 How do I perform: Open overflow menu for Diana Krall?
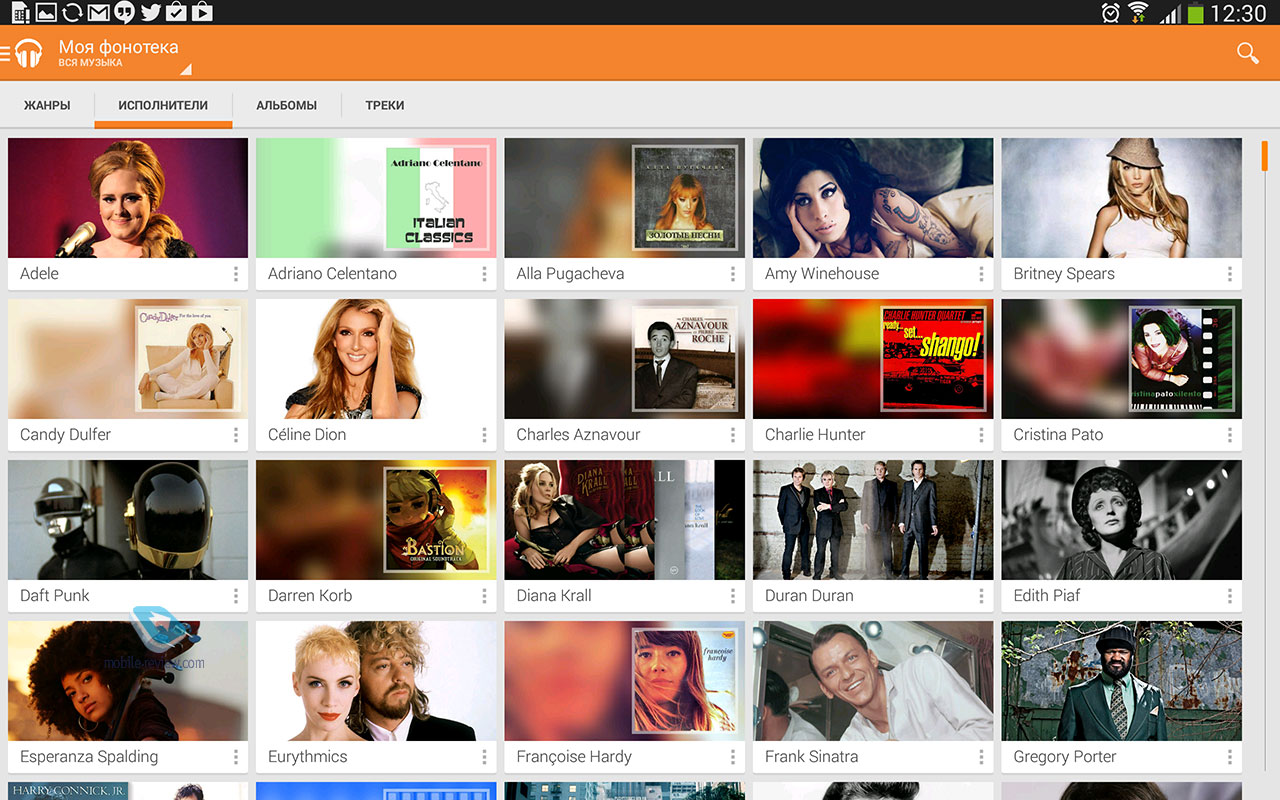[x=733, y=596]
